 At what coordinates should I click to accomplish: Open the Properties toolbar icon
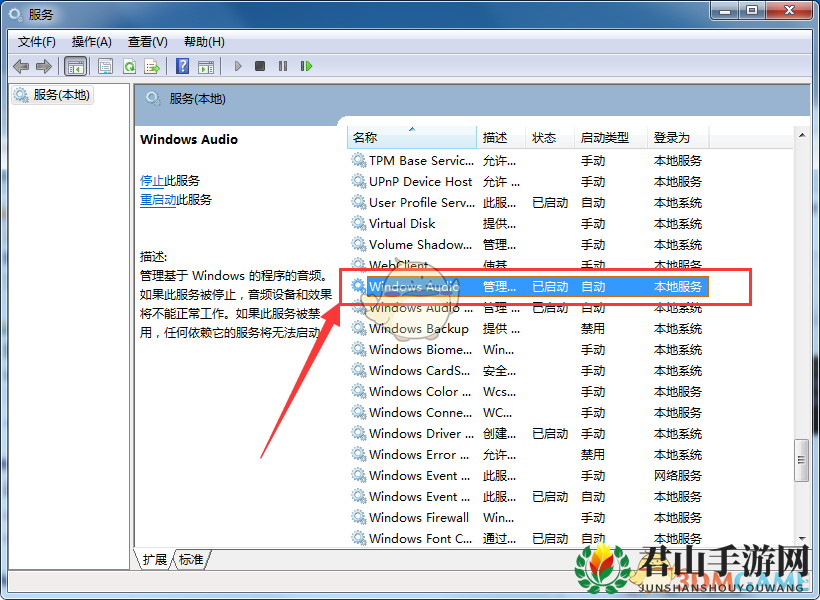(106, 66)
